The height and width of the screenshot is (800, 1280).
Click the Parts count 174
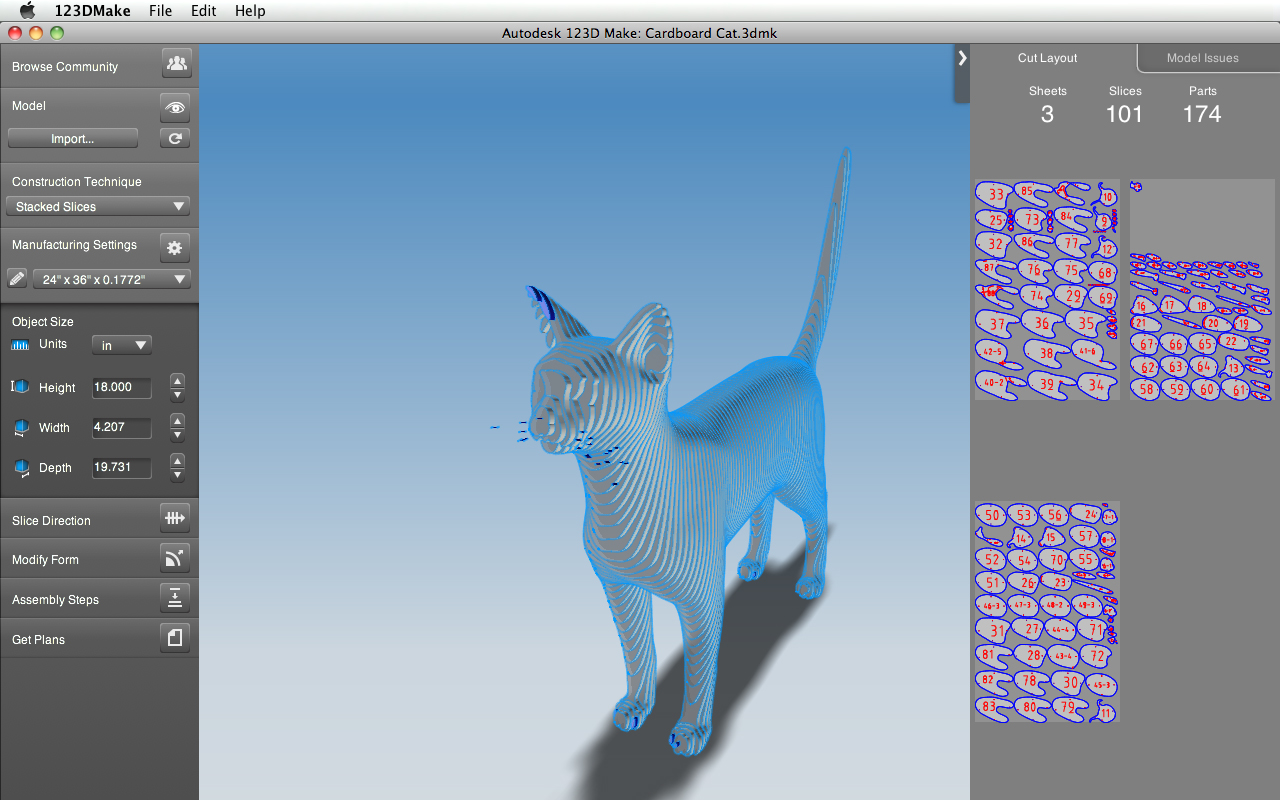1202,114
